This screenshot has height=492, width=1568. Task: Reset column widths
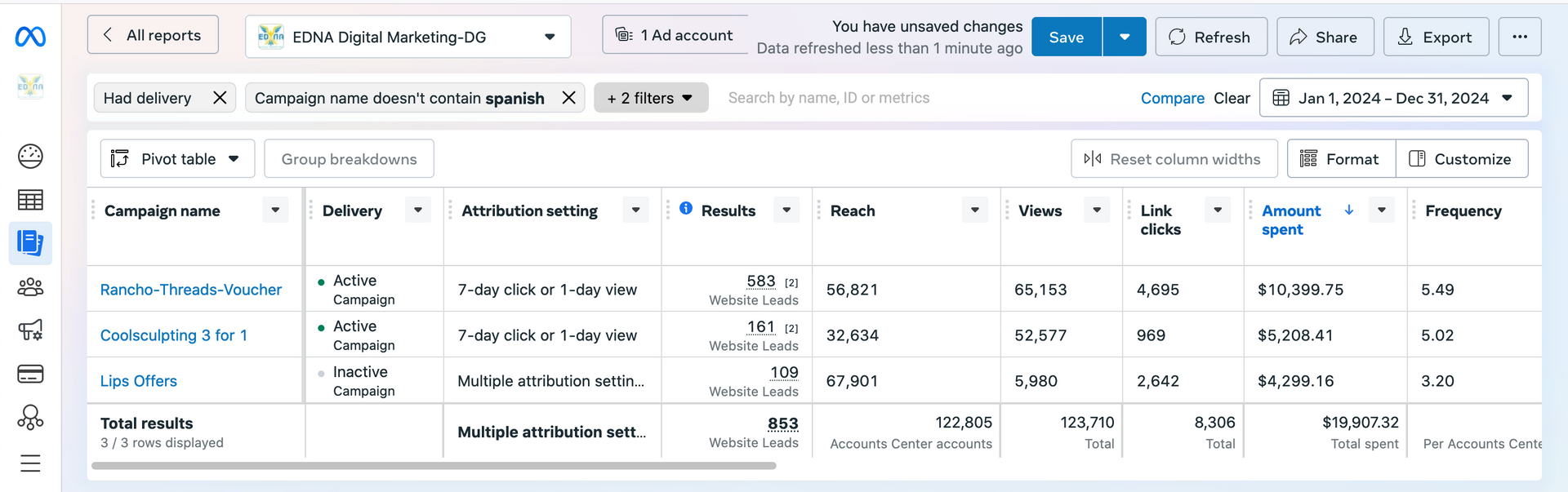1174,158
